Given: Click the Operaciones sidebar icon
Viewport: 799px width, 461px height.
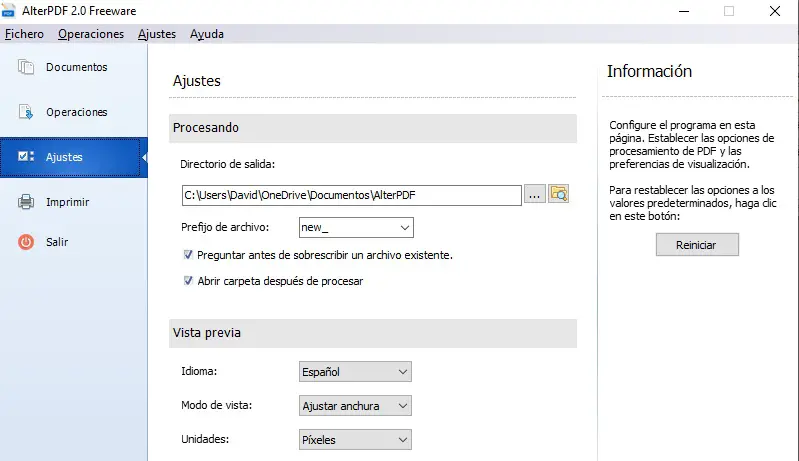Looking at the screenshot, I should pyautogui.click(x=27, y=113).
